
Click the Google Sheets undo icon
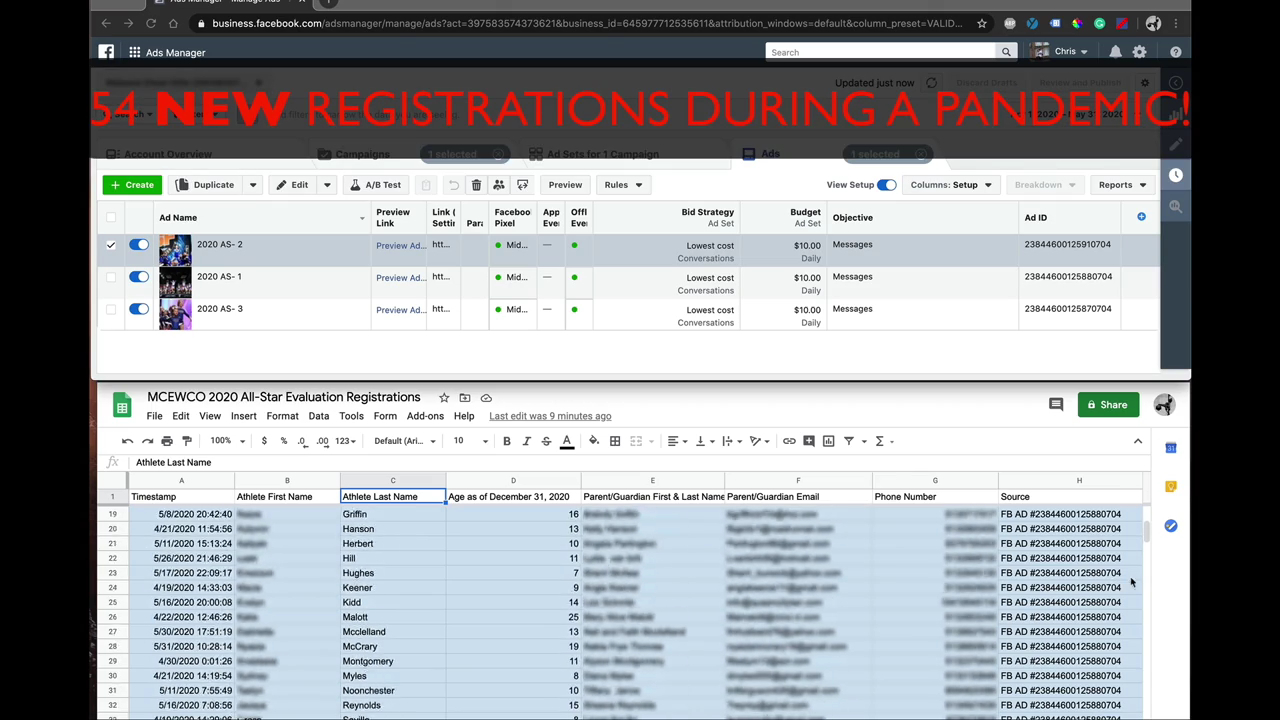point(127,441)
